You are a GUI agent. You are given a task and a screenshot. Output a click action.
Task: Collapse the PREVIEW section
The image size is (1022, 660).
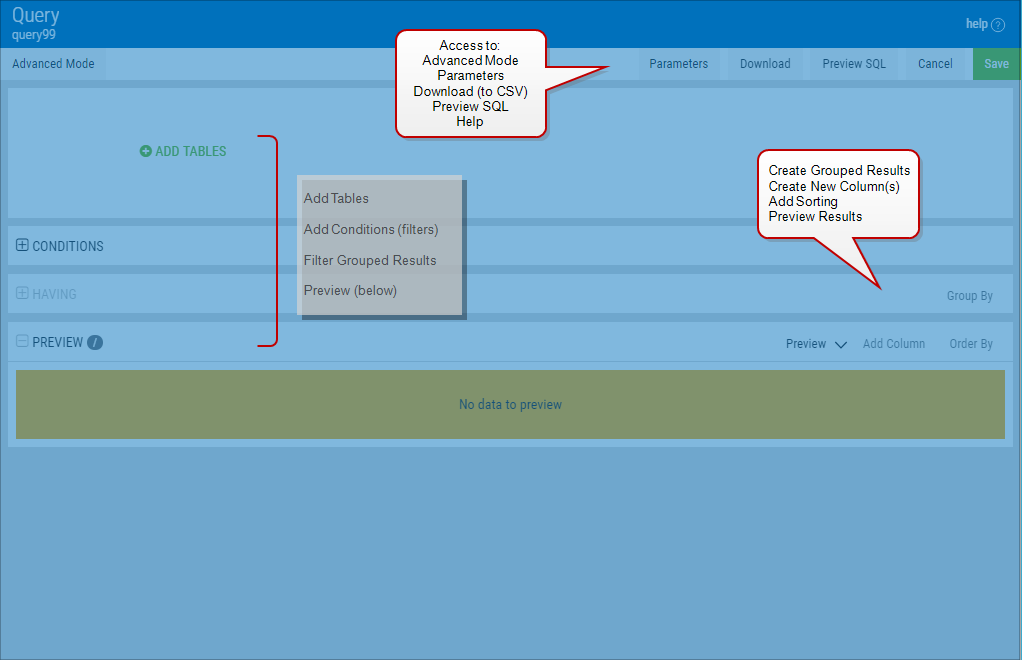[20, 342]
